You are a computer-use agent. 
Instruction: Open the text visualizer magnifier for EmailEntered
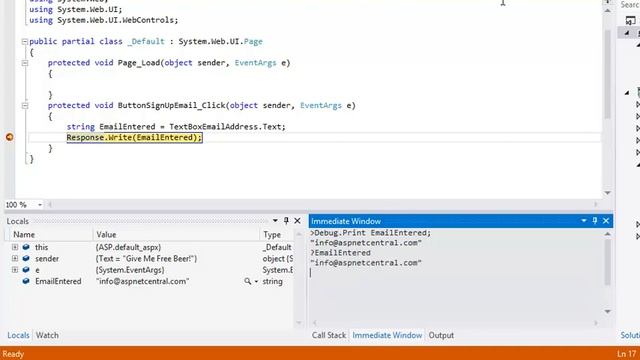pyautogui.click(x=247, y=281)
